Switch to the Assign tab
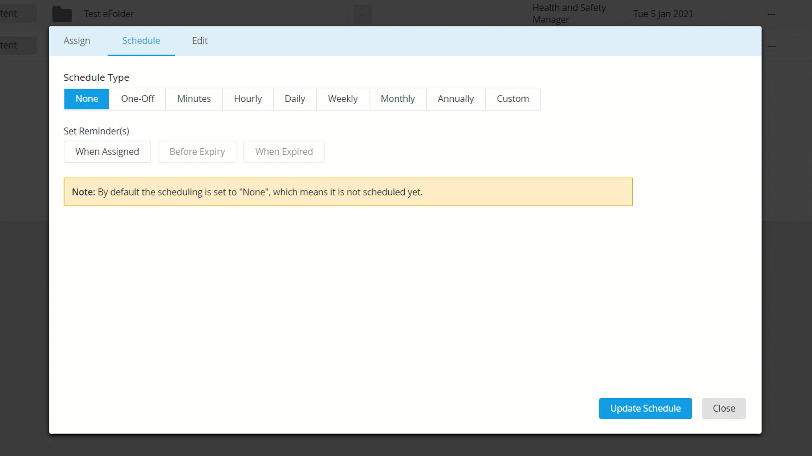Image resolution: width=812 pixels, height=456 pixels. [x=77, y=41]
